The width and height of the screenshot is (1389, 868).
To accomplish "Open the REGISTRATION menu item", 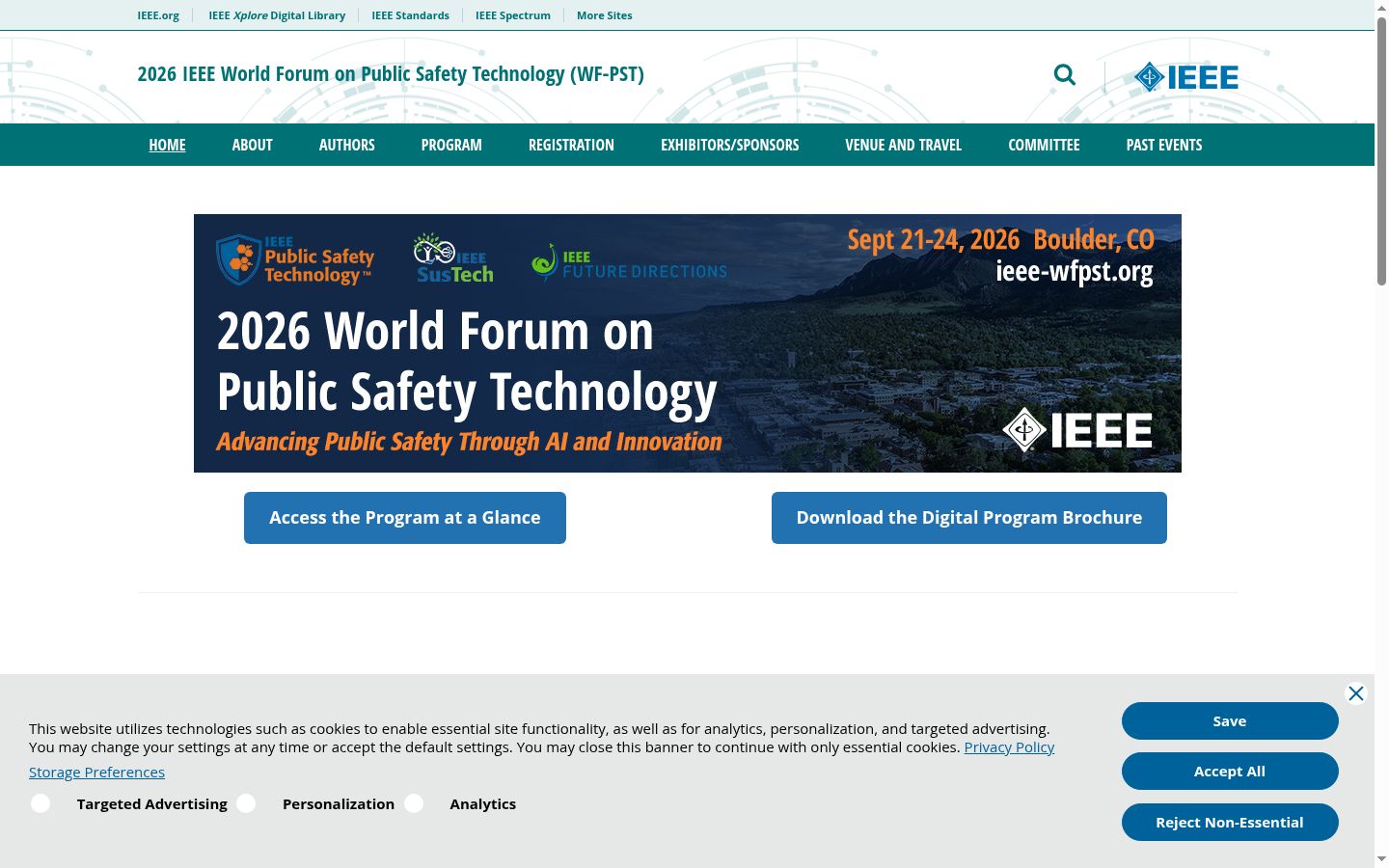I will (x=571, y=145).
